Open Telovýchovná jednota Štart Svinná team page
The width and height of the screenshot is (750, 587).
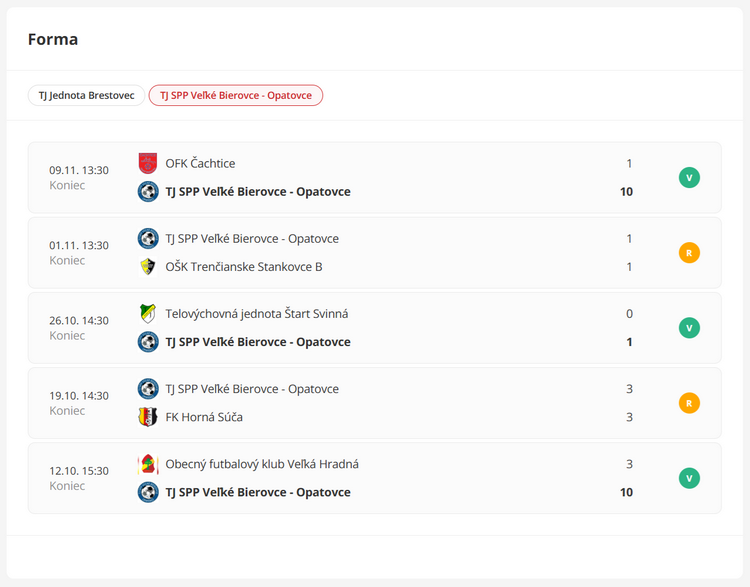point(256,314)
